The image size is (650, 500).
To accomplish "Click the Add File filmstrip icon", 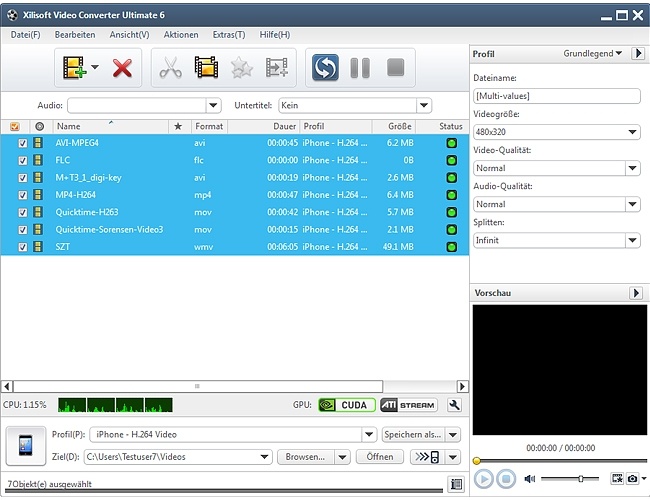I will click(x=74, y=68).
